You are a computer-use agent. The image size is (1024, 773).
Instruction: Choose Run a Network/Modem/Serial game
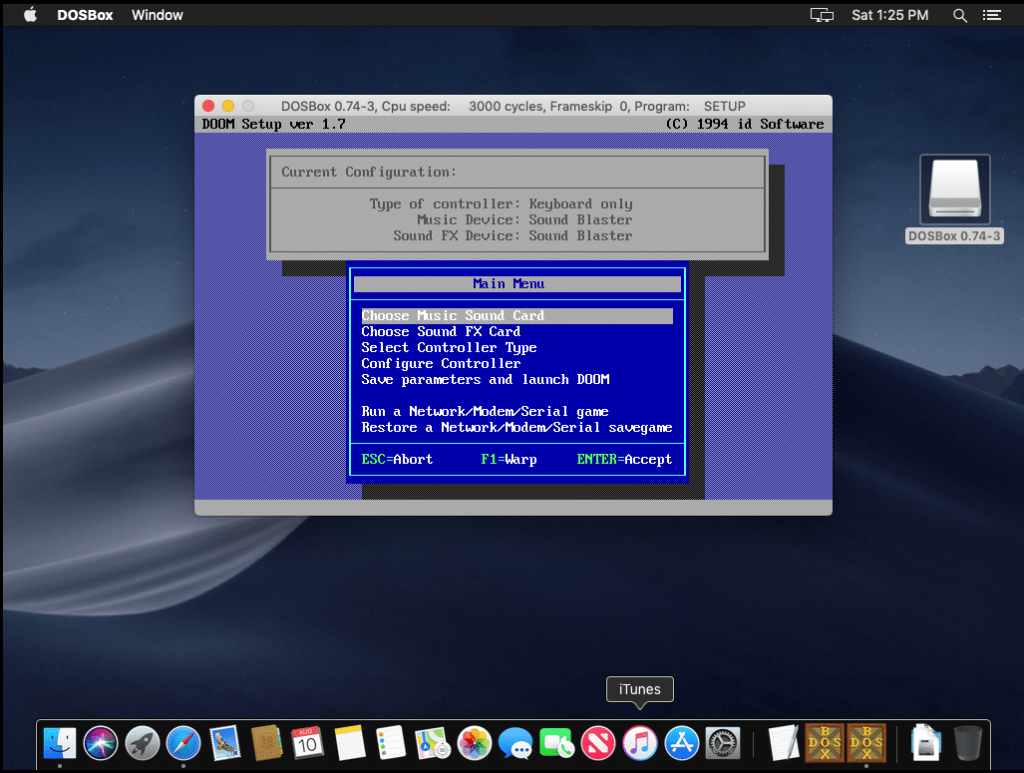coord(485,411)
